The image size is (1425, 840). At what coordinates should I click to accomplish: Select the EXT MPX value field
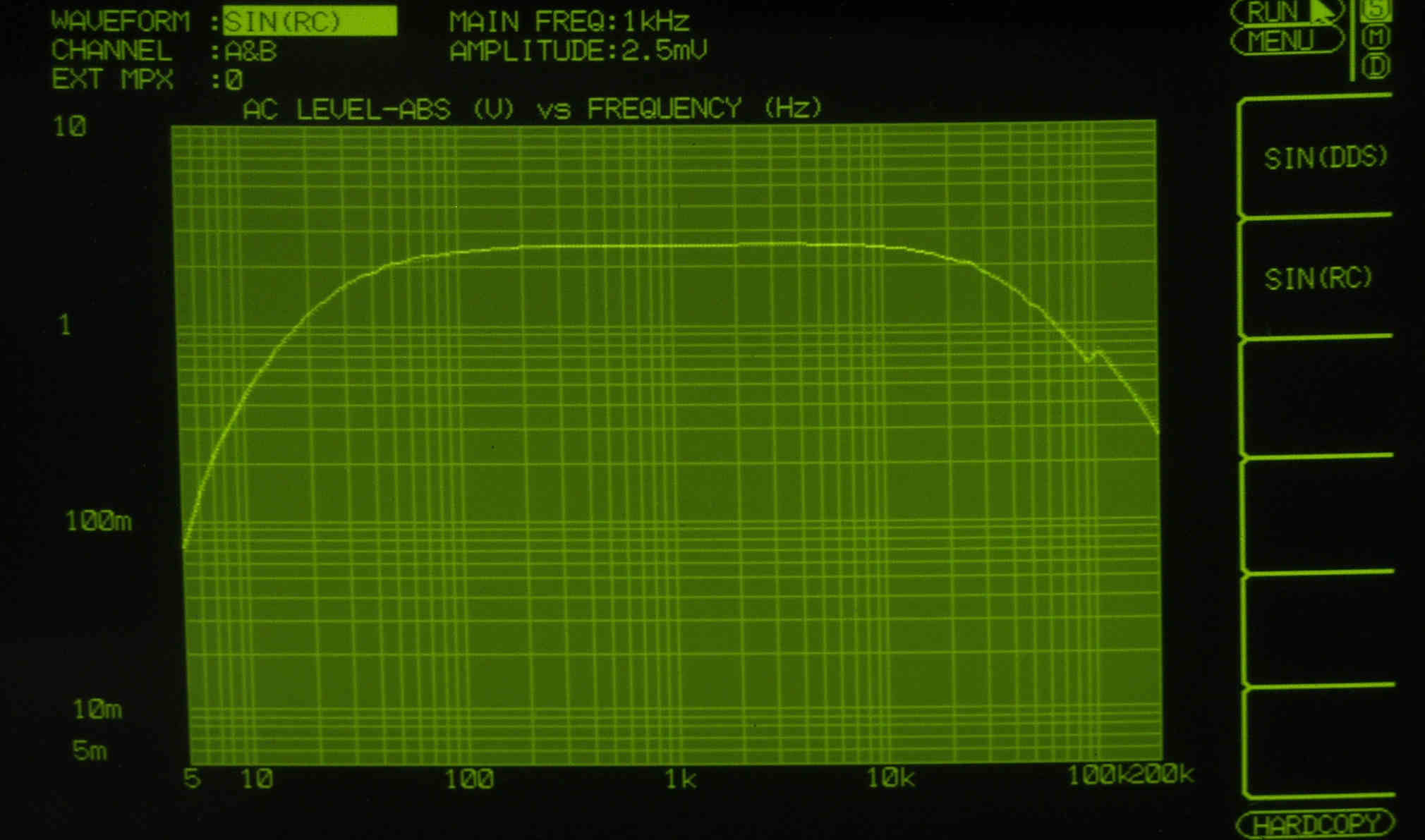pyautogui.click(x=234, y=80)
